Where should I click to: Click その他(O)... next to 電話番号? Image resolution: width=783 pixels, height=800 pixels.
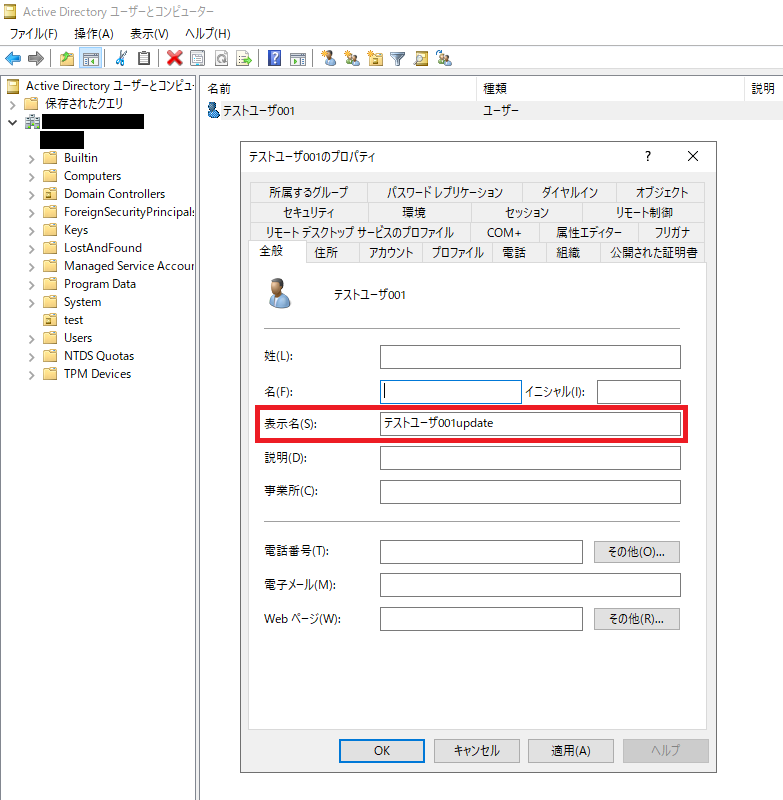pos(637,552)
